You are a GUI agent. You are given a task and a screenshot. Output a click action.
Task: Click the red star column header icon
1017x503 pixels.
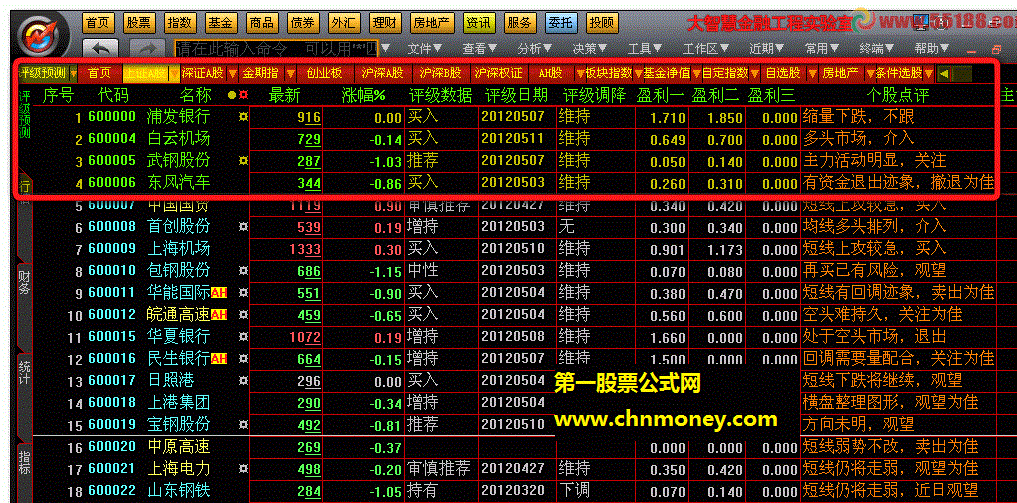243,95
